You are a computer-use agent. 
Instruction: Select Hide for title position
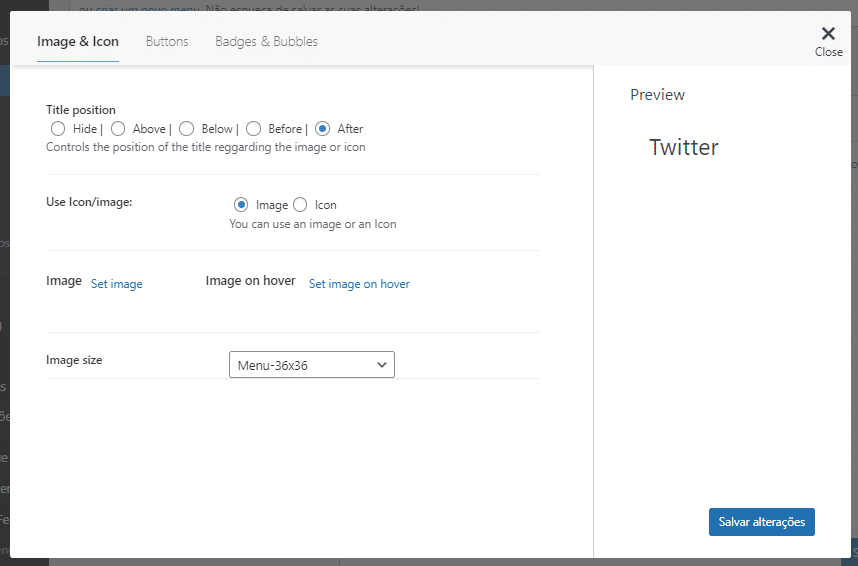coord(58,129)
